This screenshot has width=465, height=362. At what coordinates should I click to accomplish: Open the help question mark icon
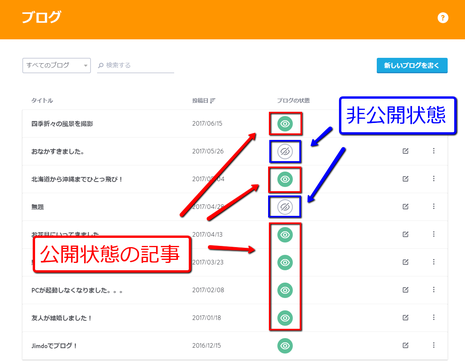443,18
